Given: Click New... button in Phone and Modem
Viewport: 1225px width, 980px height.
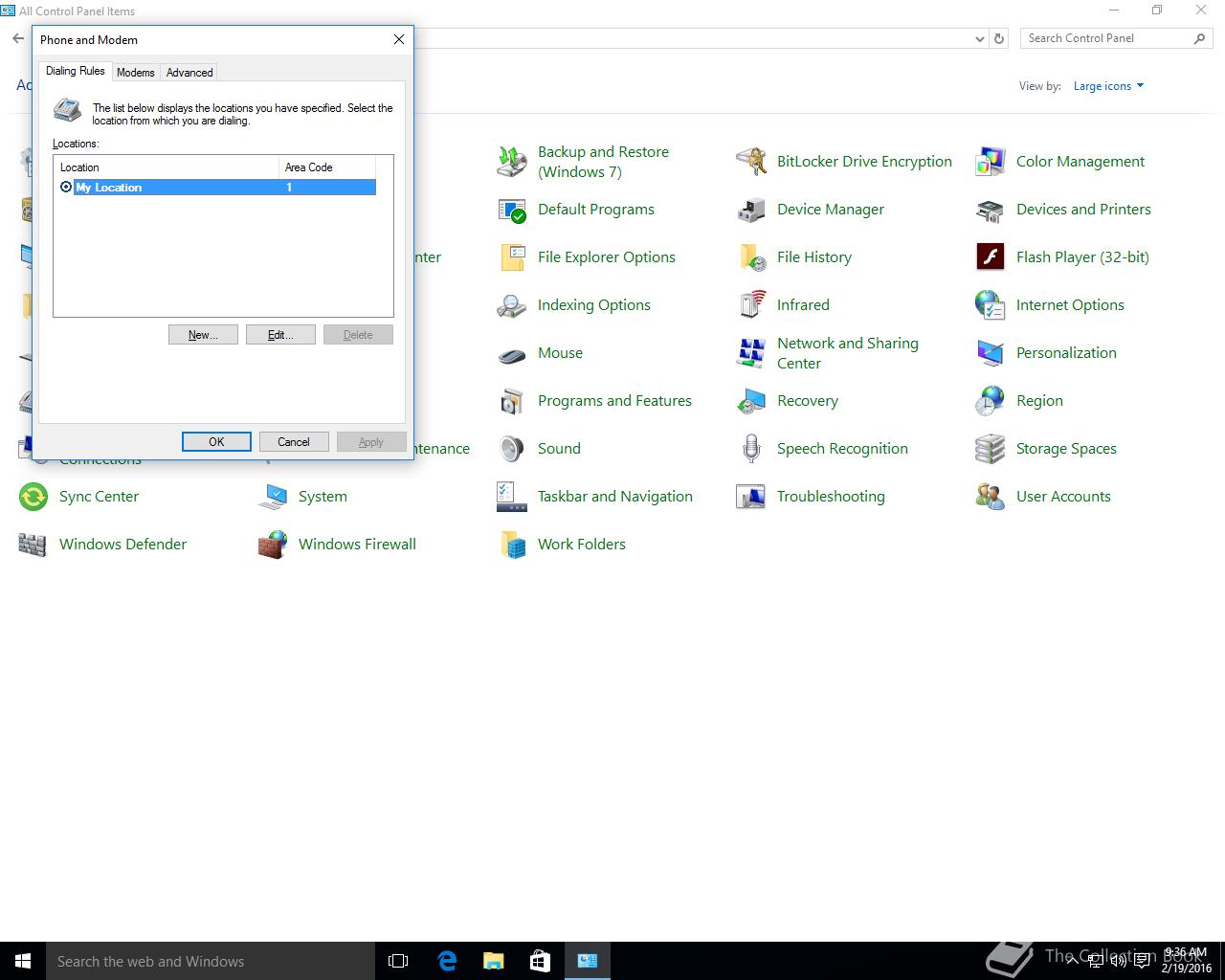Looking at the screenshot, I should click(203, 335).
